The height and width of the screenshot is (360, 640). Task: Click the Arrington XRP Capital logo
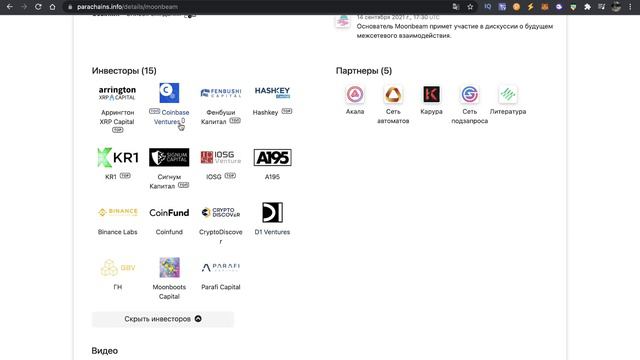(117, 93)
